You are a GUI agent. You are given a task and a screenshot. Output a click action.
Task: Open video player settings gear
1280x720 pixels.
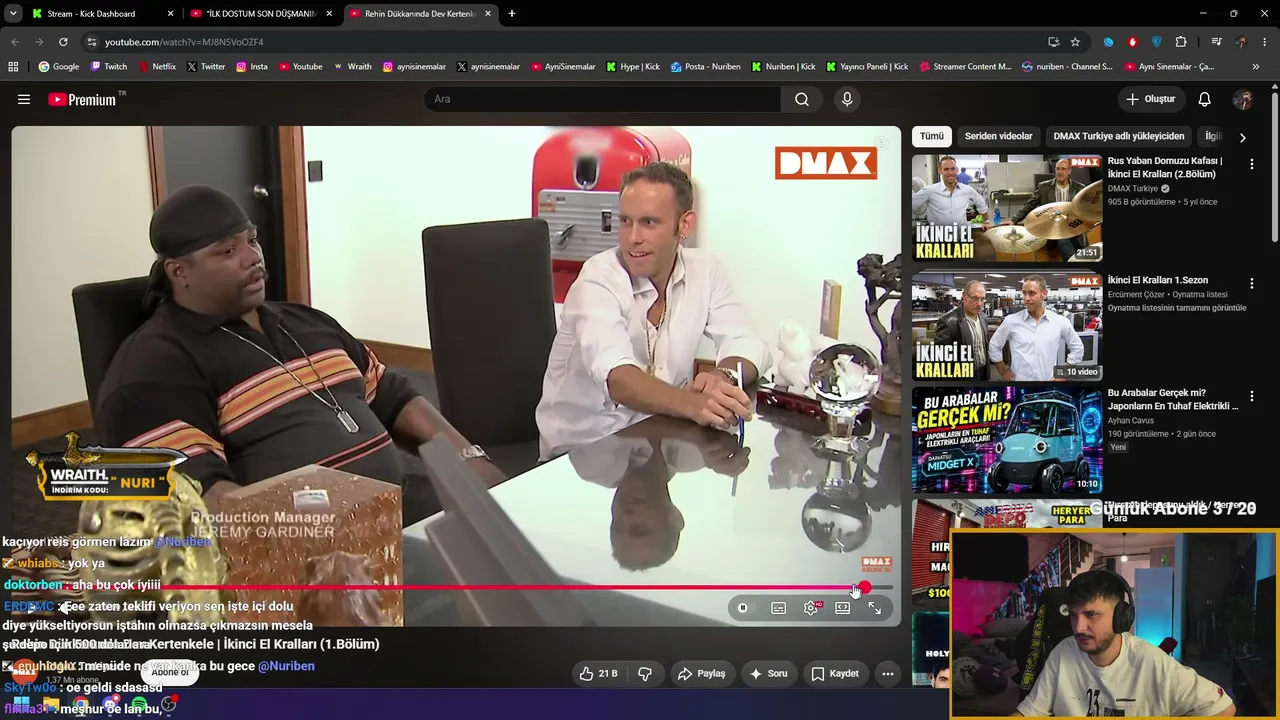811,608
